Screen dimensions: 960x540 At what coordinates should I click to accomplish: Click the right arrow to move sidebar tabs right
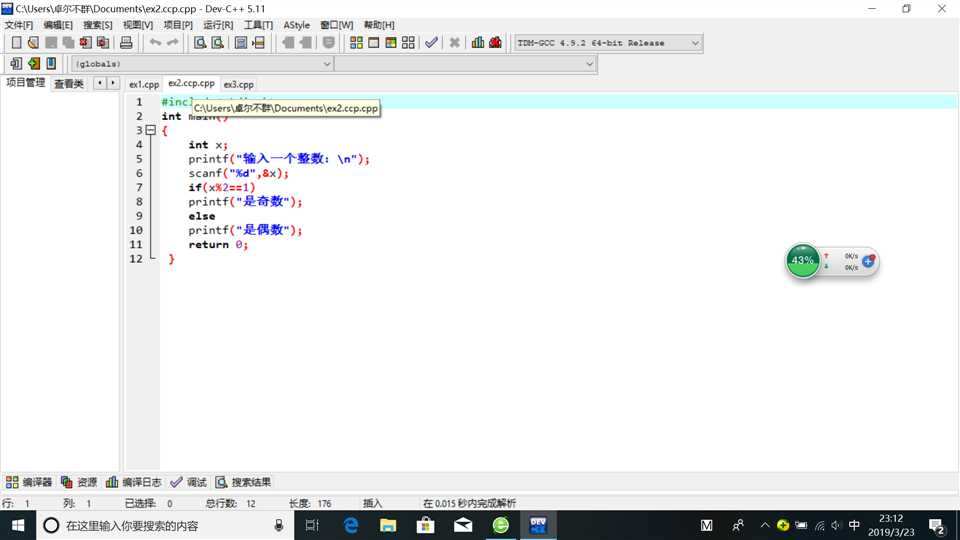[113, 83]
